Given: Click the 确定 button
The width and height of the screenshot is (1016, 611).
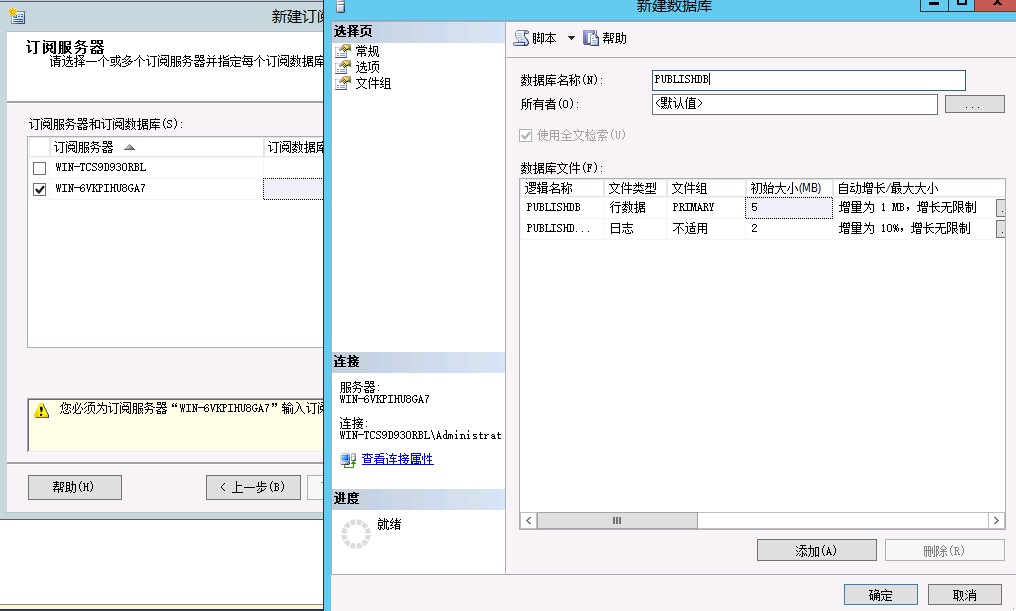Looking at the screenshot, I should click(880, 595).
